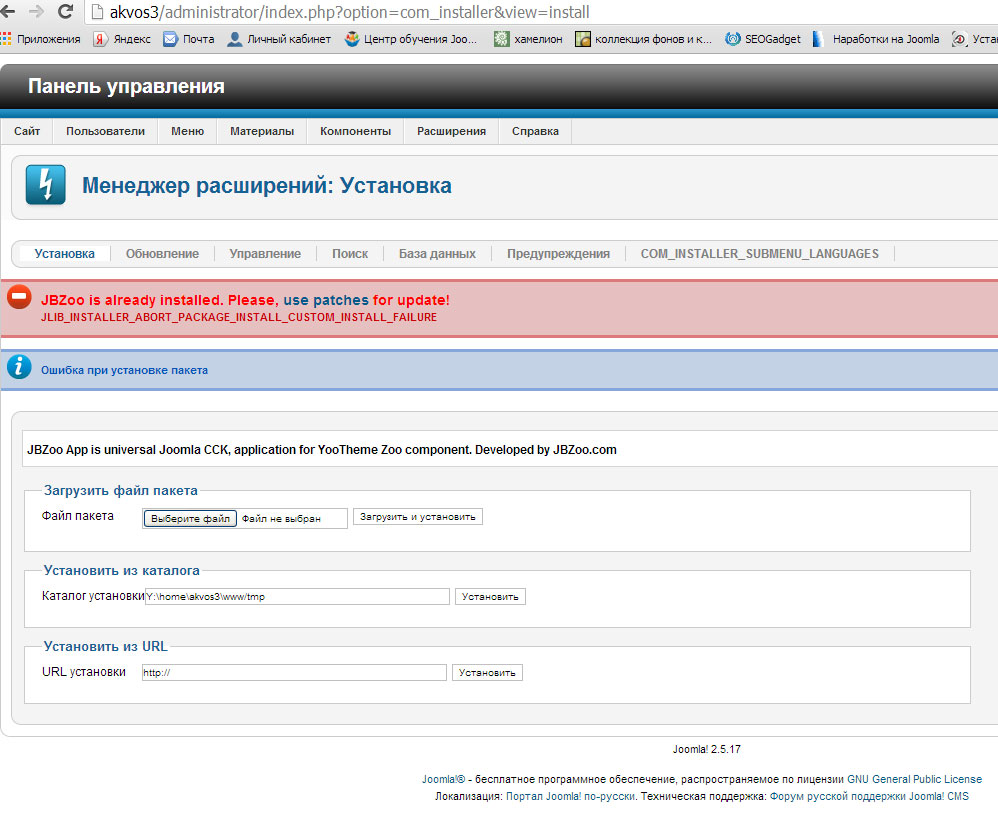Click the blue info icon
The image size is (998, 829).
(19, 367)
